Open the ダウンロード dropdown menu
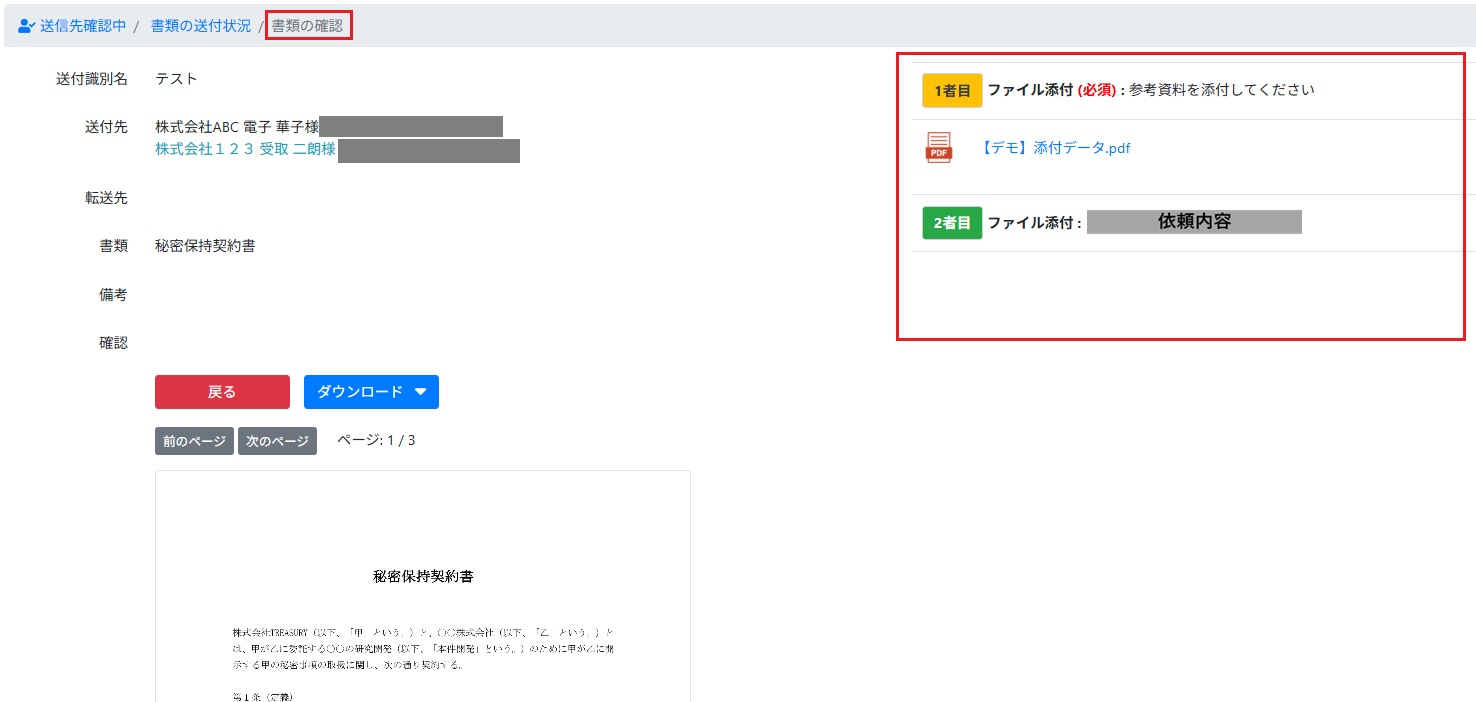This screenshot has height=702, width=1476. 371,392
